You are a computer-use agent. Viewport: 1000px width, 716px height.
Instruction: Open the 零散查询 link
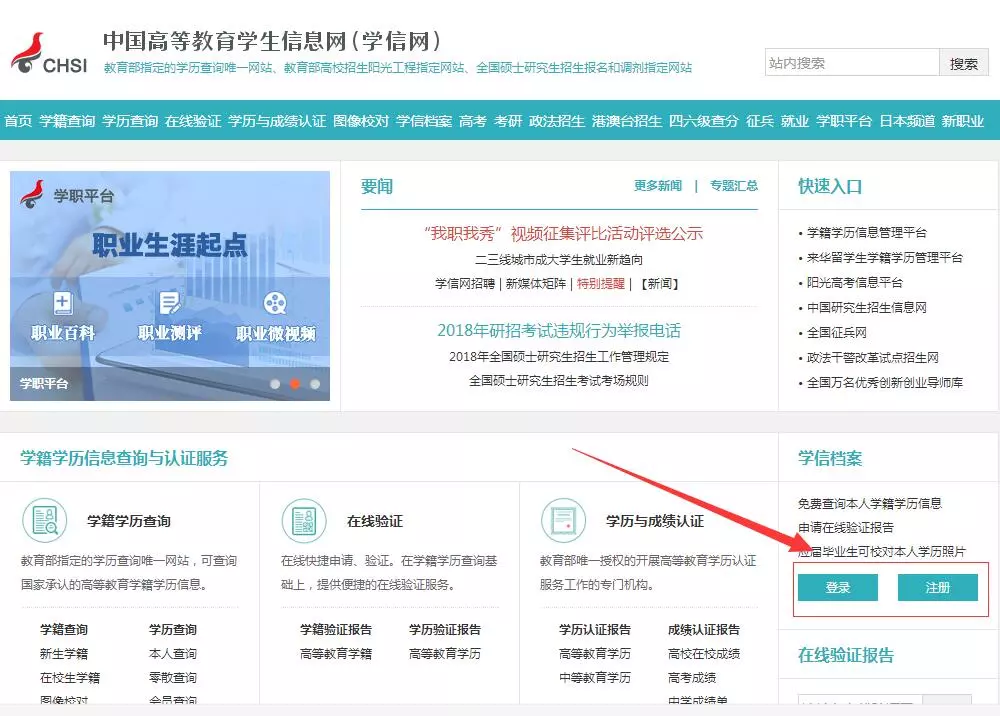pyautogui.click(x=173, y=678)
